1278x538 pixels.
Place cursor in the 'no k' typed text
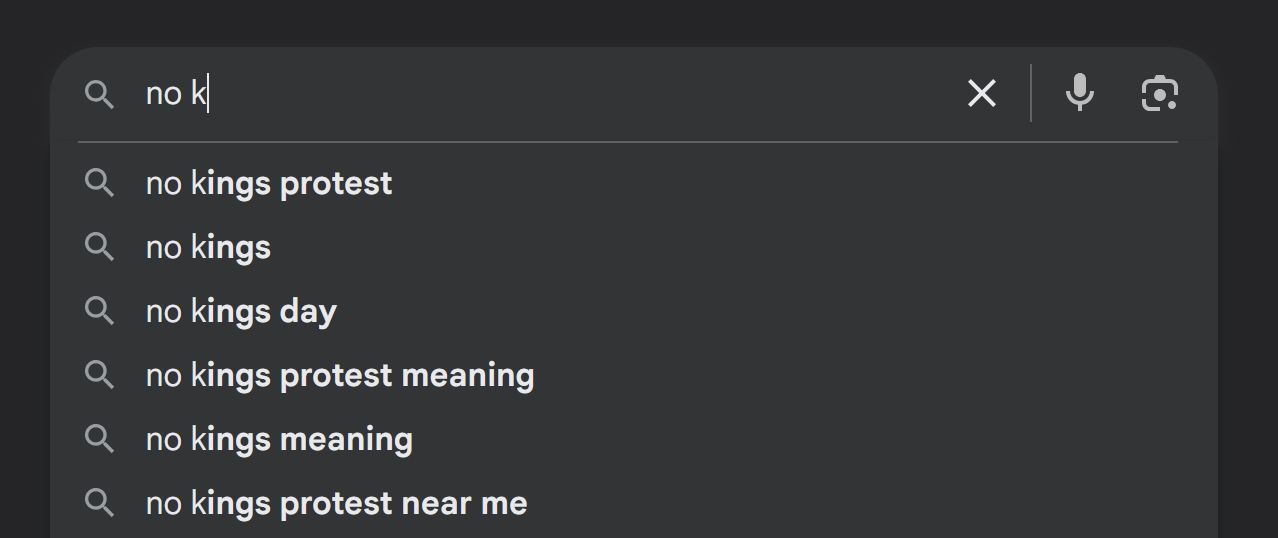[x=175, y=94]
